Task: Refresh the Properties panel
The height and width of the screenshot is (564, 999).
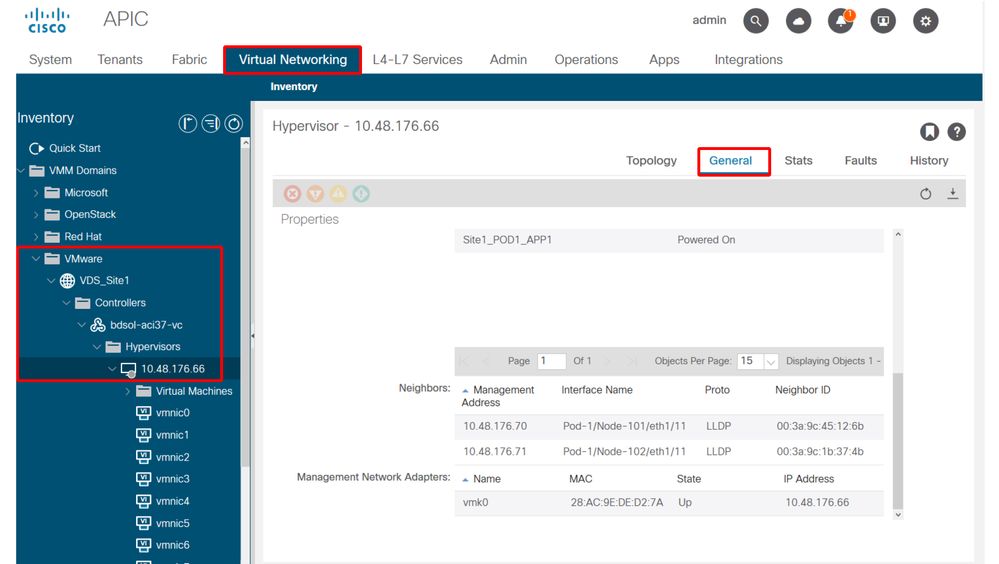Action: click(926, 194)
